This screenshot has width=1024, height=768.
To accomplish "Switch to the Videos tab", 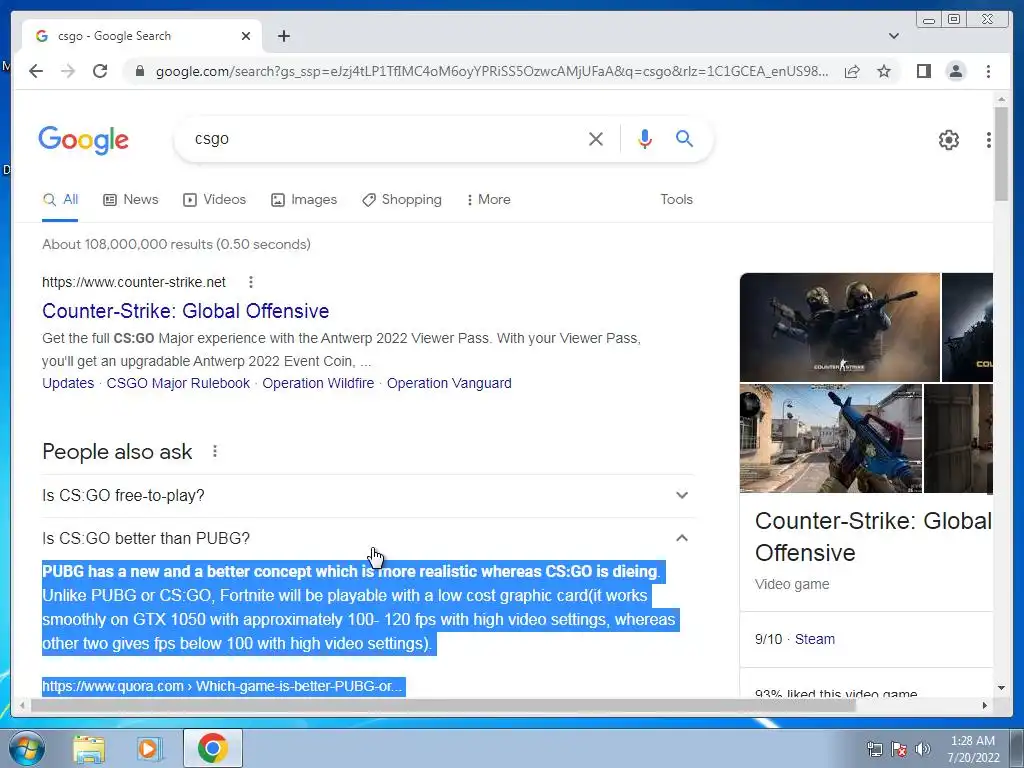I will point(214,200).
